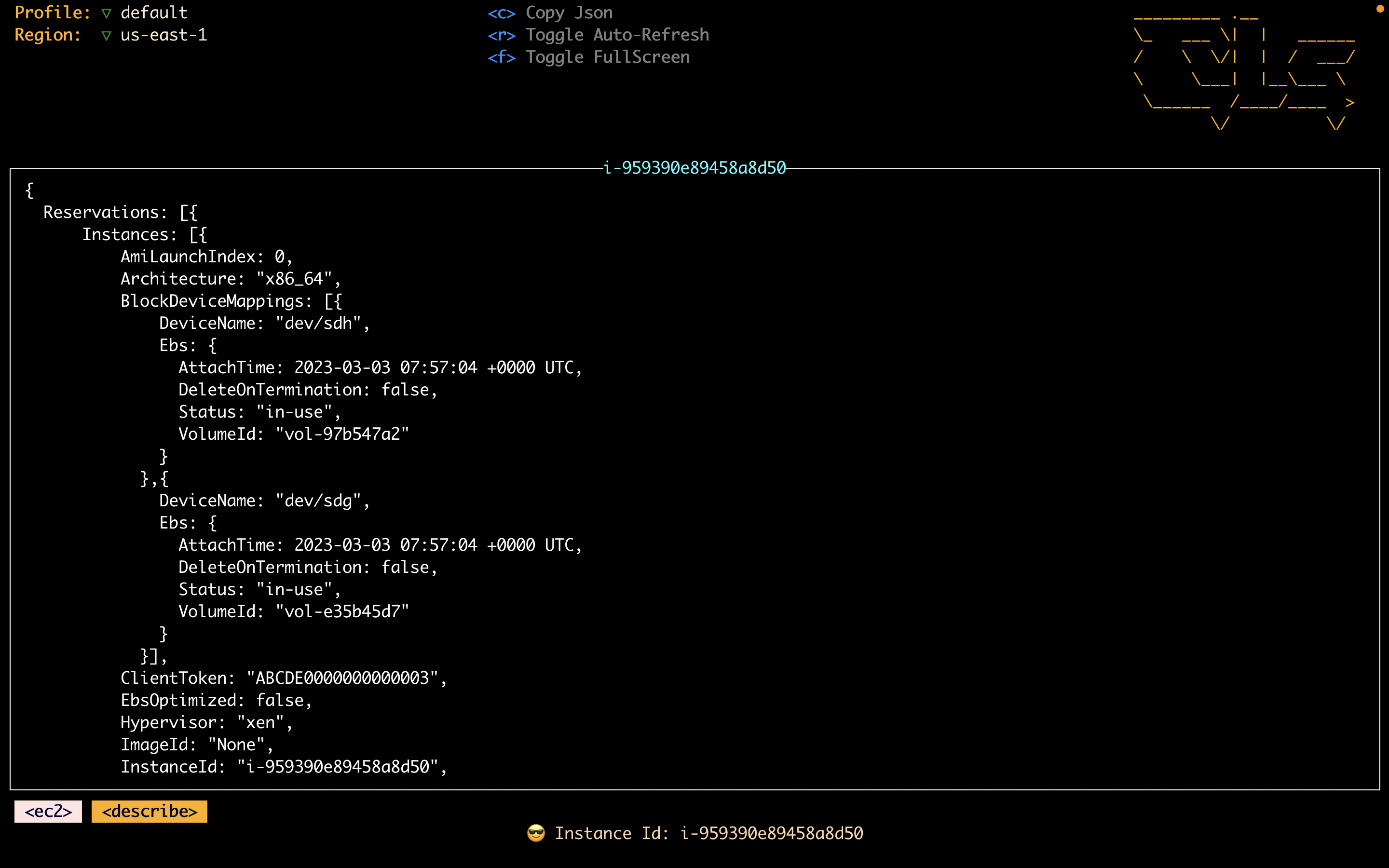Select the default profile value
The image size is (1389, 868).
point(154,13)
